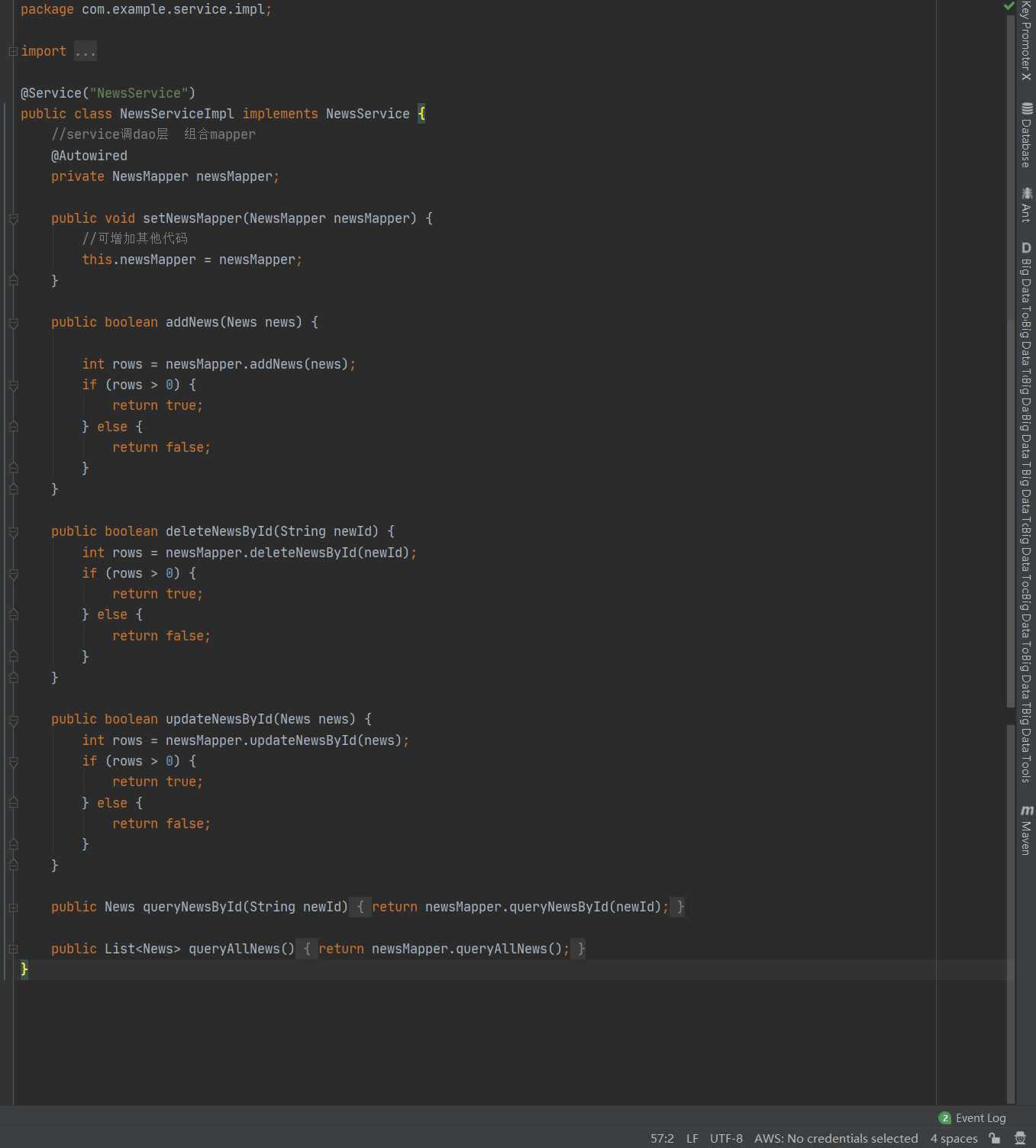This screenshot has height=1148, width=1036.
Task: Click the this.newsMapper assignment line
Action: [192, 260]
